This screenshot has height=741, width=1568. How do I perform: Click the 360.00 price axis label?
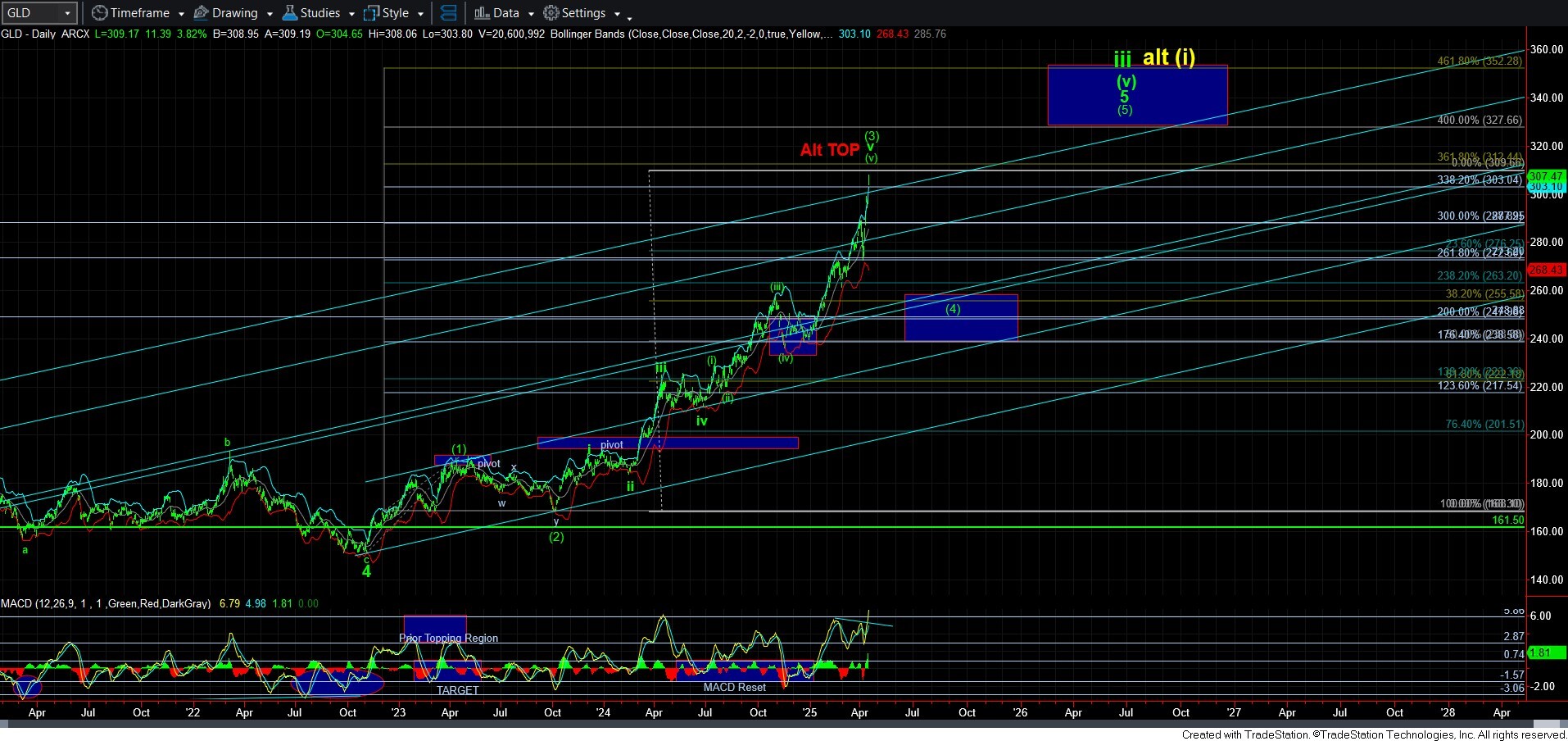coord(1547,49)
